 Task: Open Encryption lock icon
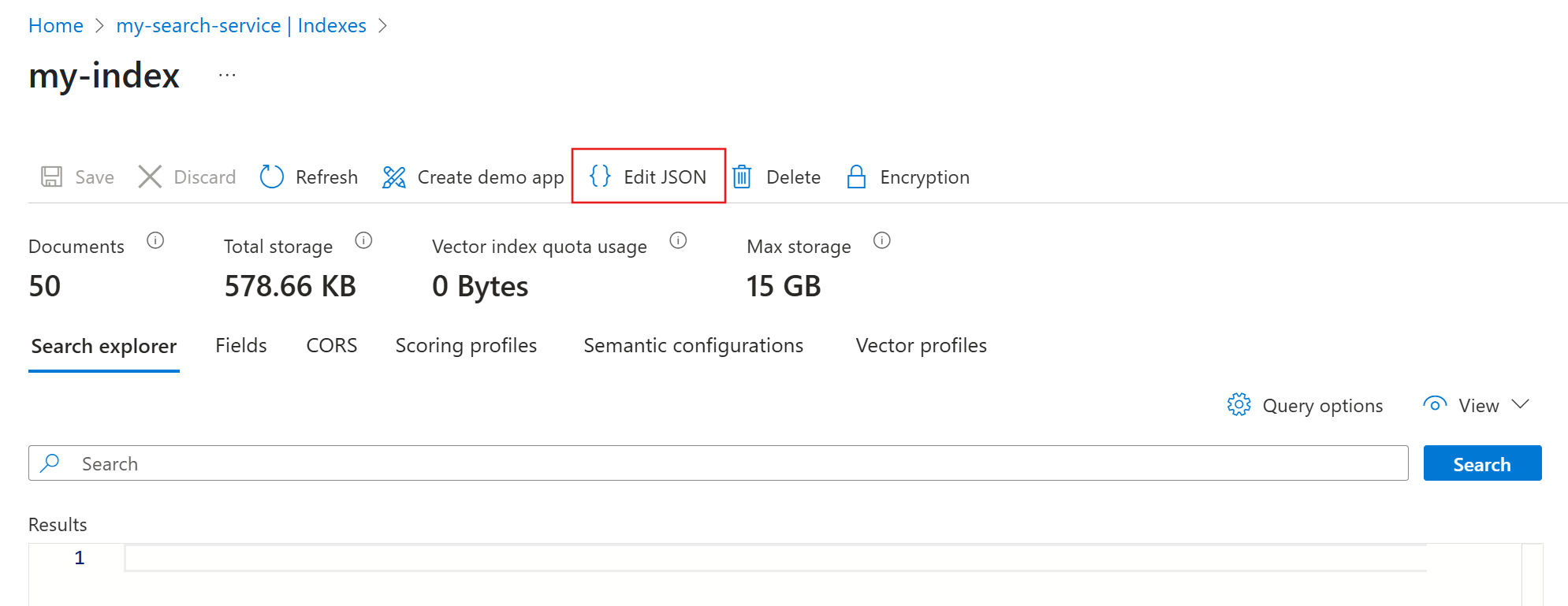(x=856, y=177)
